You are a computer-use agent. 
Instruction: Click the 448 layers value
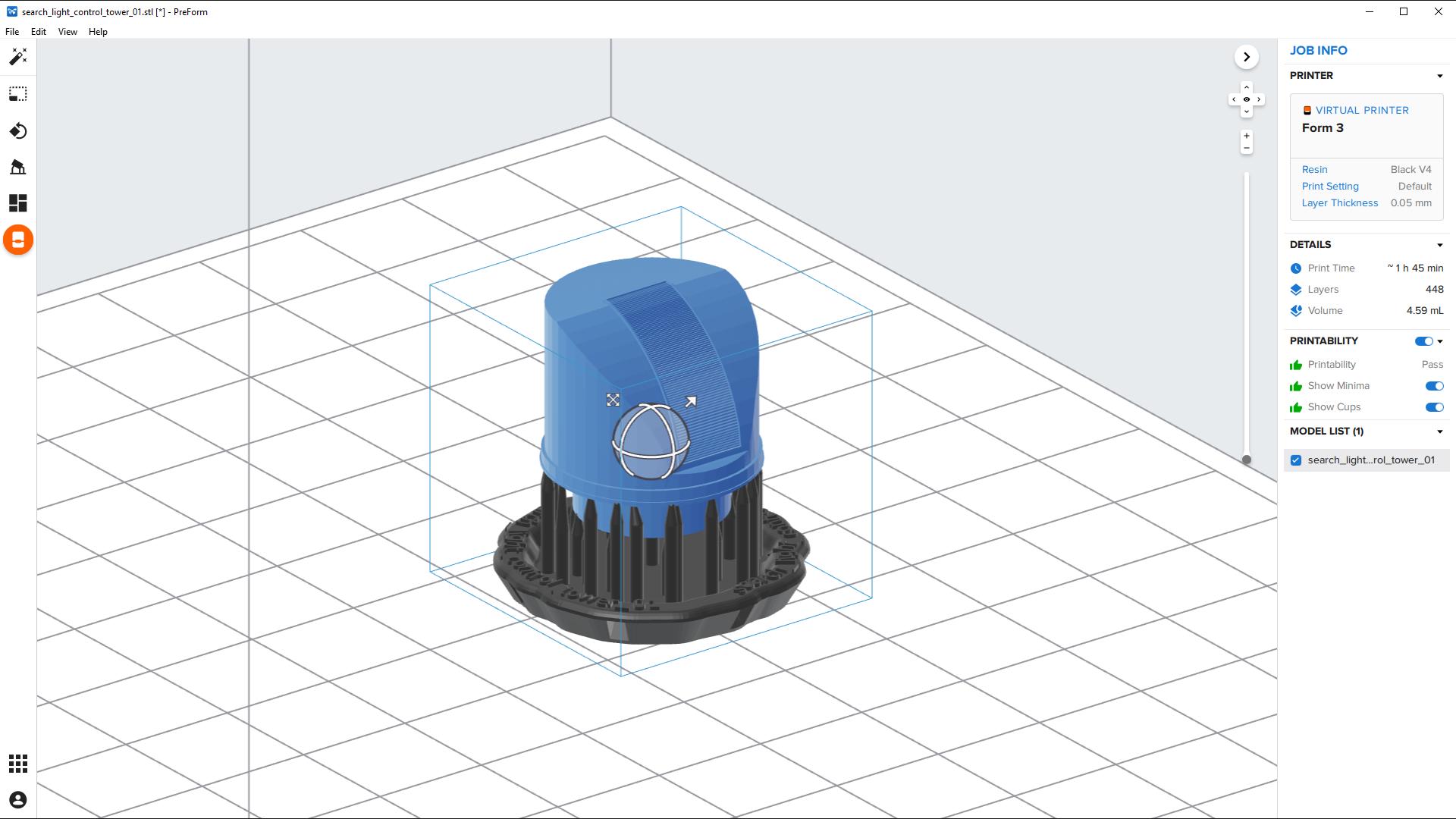point(1434,290)
